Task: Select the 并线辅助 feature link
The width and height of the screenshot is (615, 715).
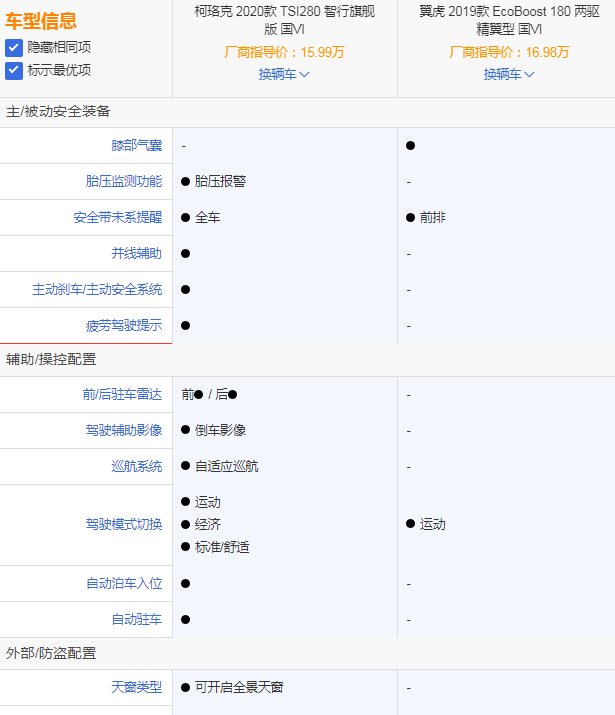Action: pos(136,254)
